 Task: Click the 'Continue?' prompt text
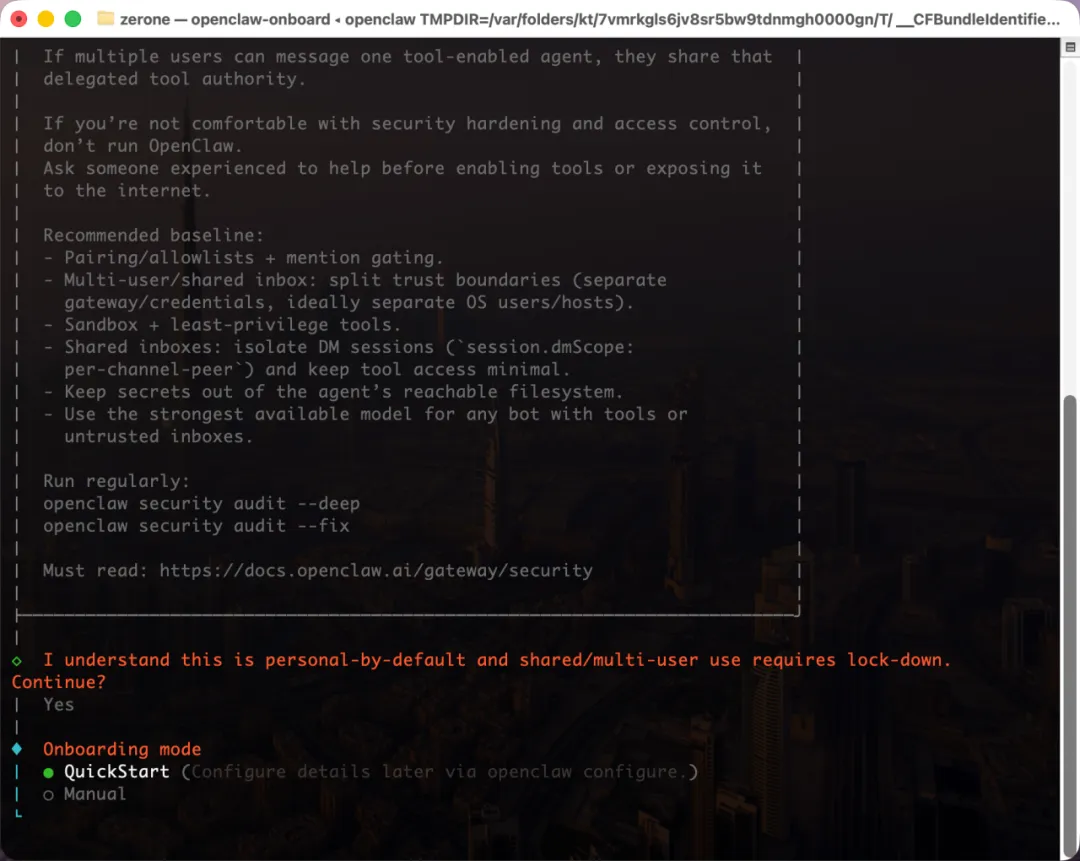59,682
